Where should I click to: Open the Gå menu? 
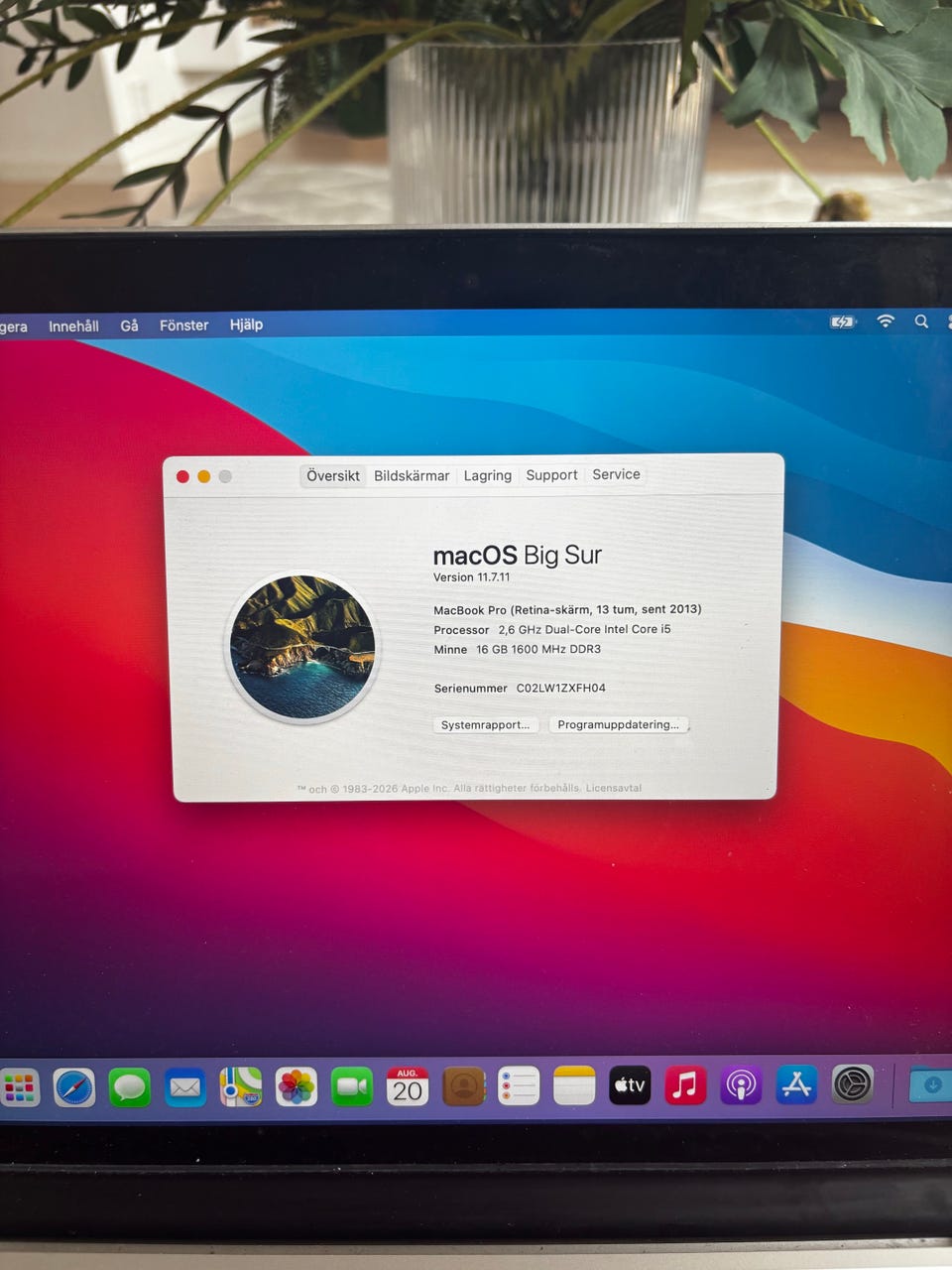(129, 324)
